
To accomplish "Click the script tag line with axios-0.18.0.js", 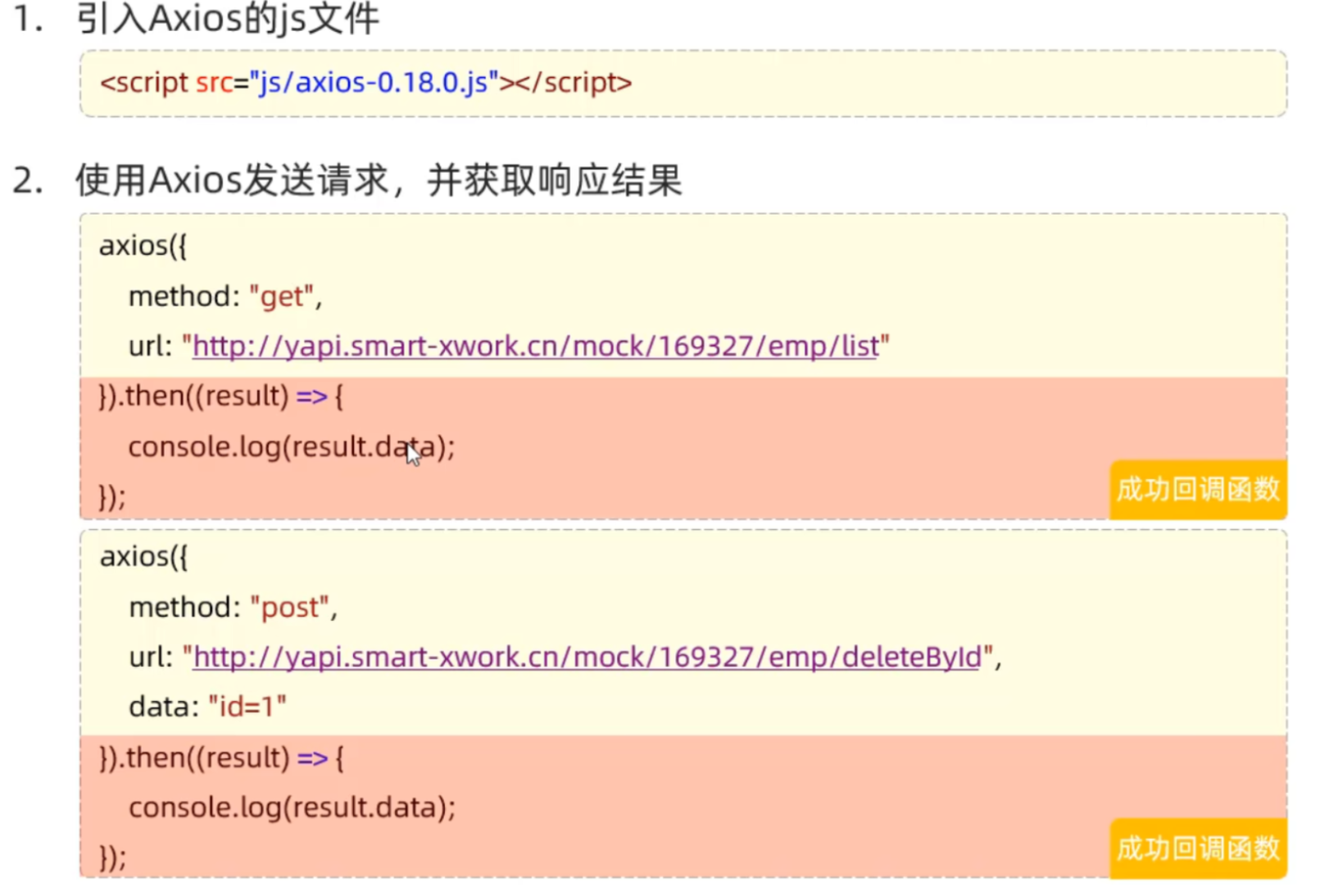I will [365, 83].
